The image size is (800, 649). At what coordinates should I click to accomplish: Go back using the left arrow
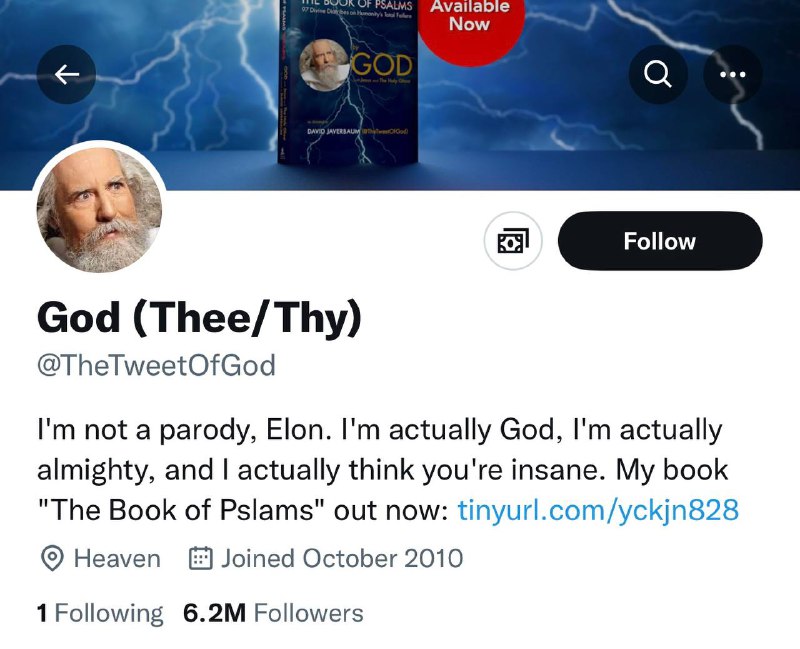pos(66,75)
